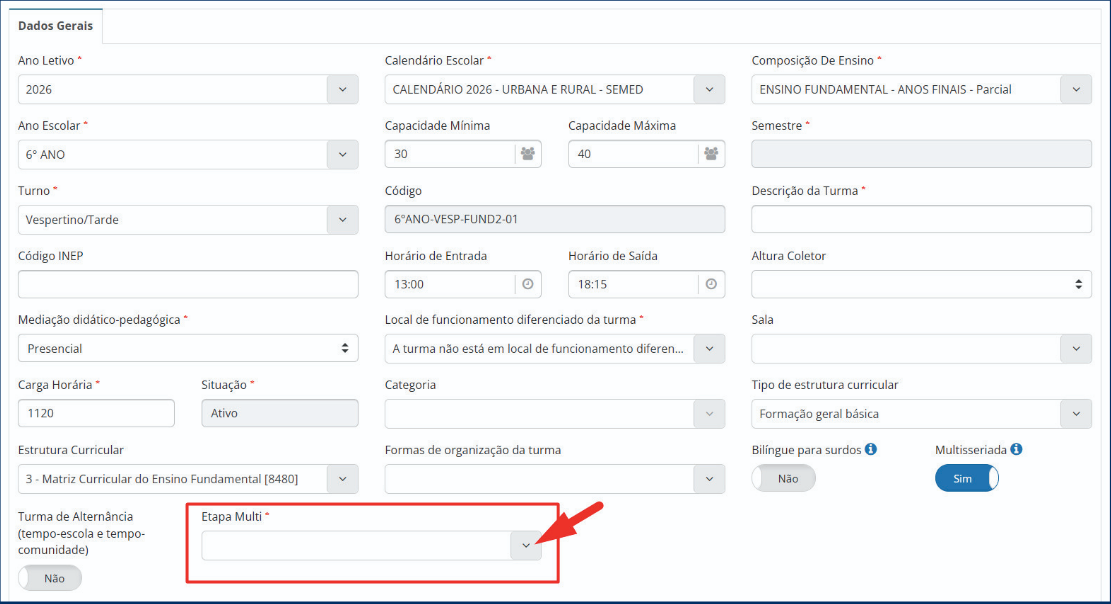
Task: Expand the Composição De Ensino dropdown
Action: (x=1076, y=89)
